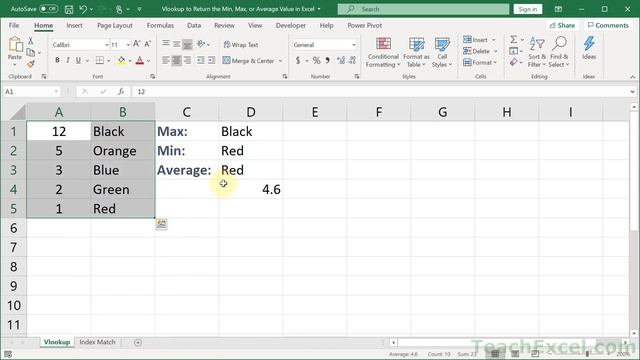The height and width of the screenshot is (360, 640).
Task: Click the Share button
Action: (x=562, y=25)
